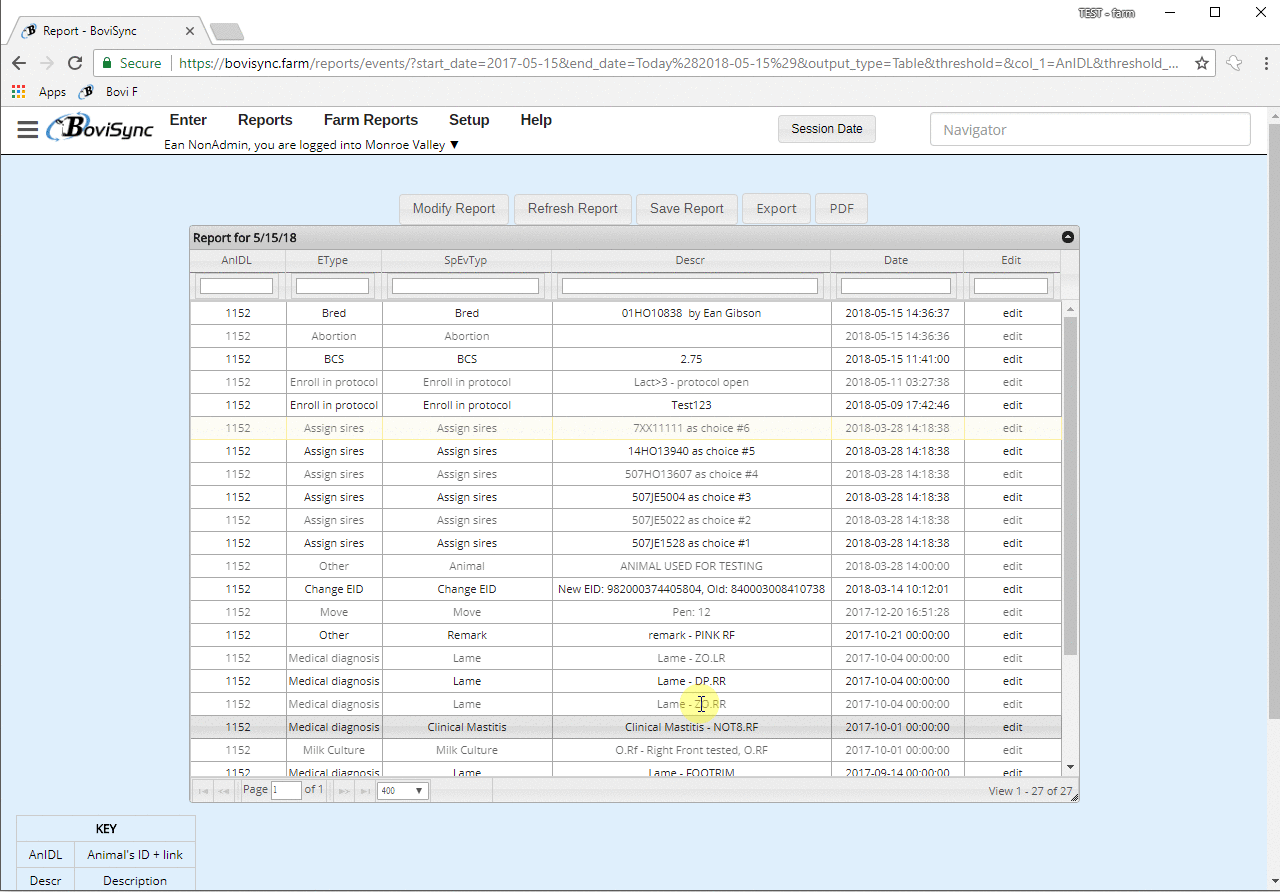Screen dimensions: 1280x892
Task: Click the browser page scrollbar up arrow
Action: 1273,114
